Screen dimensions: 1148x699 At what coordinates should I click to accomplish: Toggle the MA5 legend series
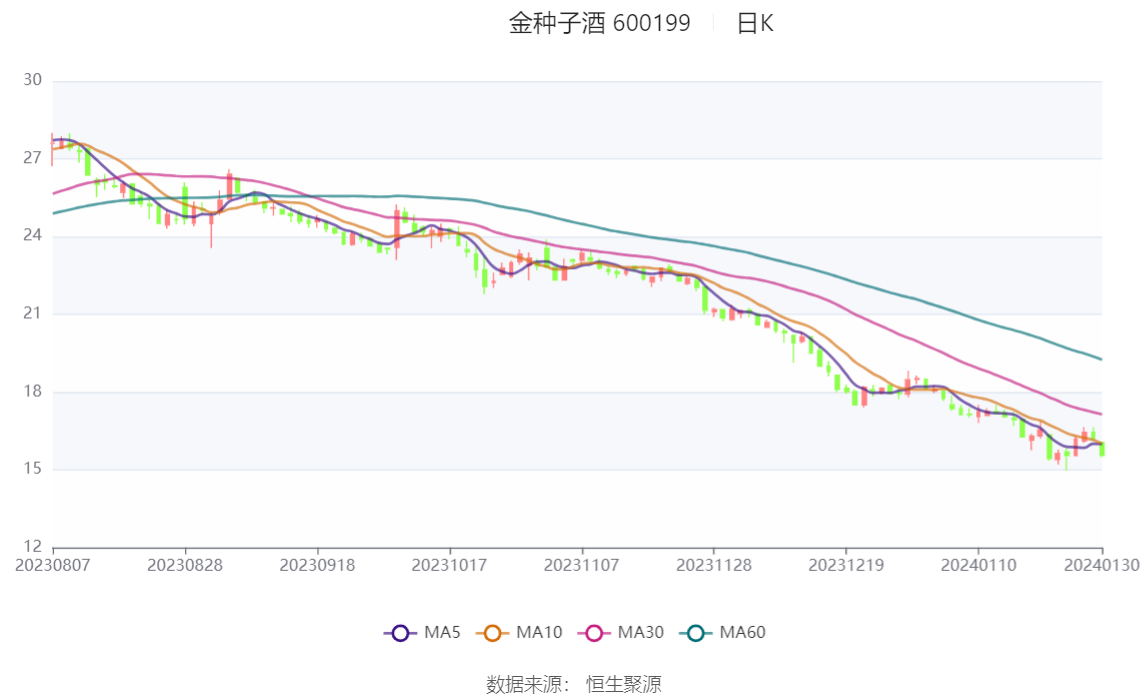pos(409,632)
